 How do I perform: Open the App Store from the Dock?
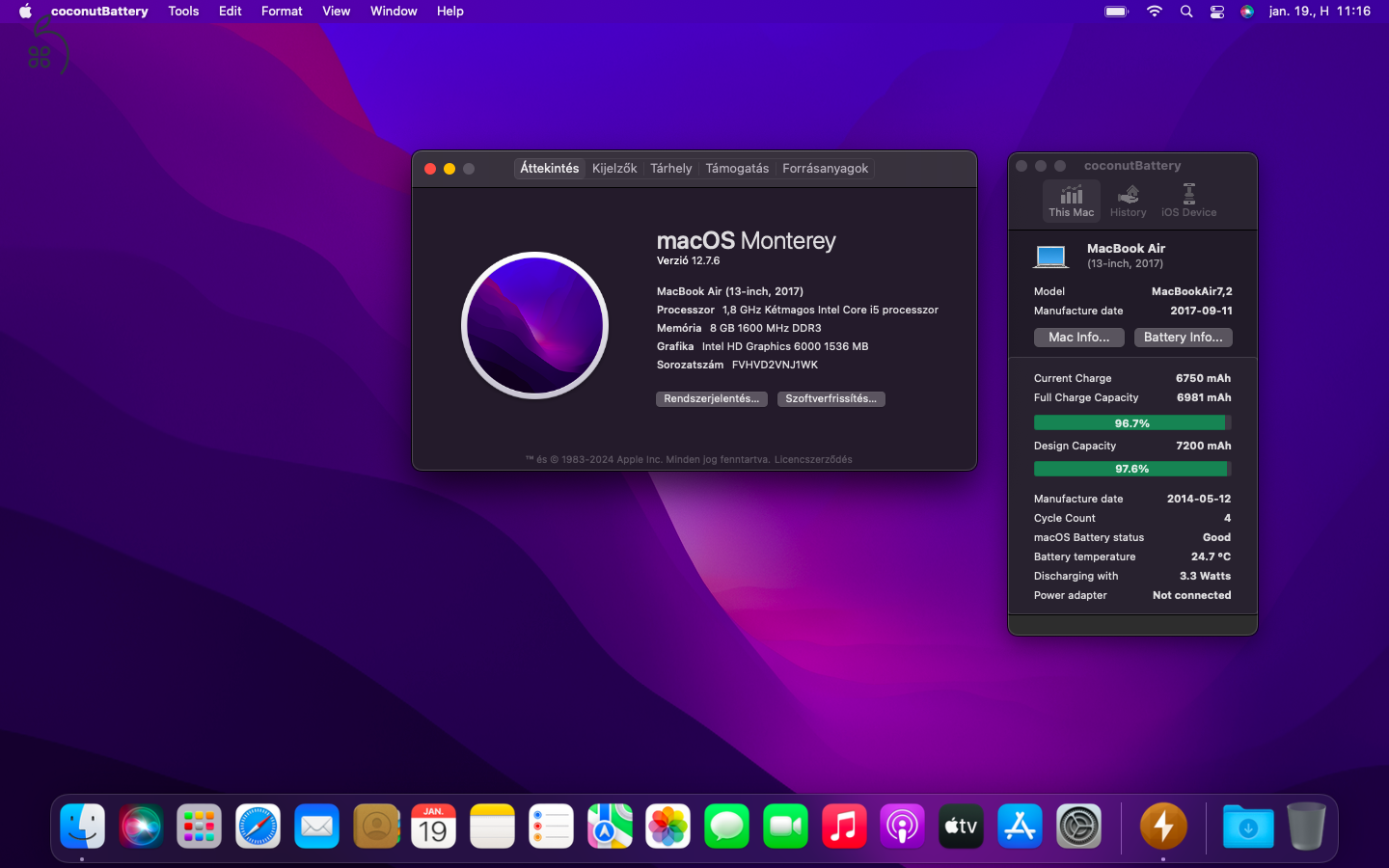pyautogui.click(x=1019, y=827)
